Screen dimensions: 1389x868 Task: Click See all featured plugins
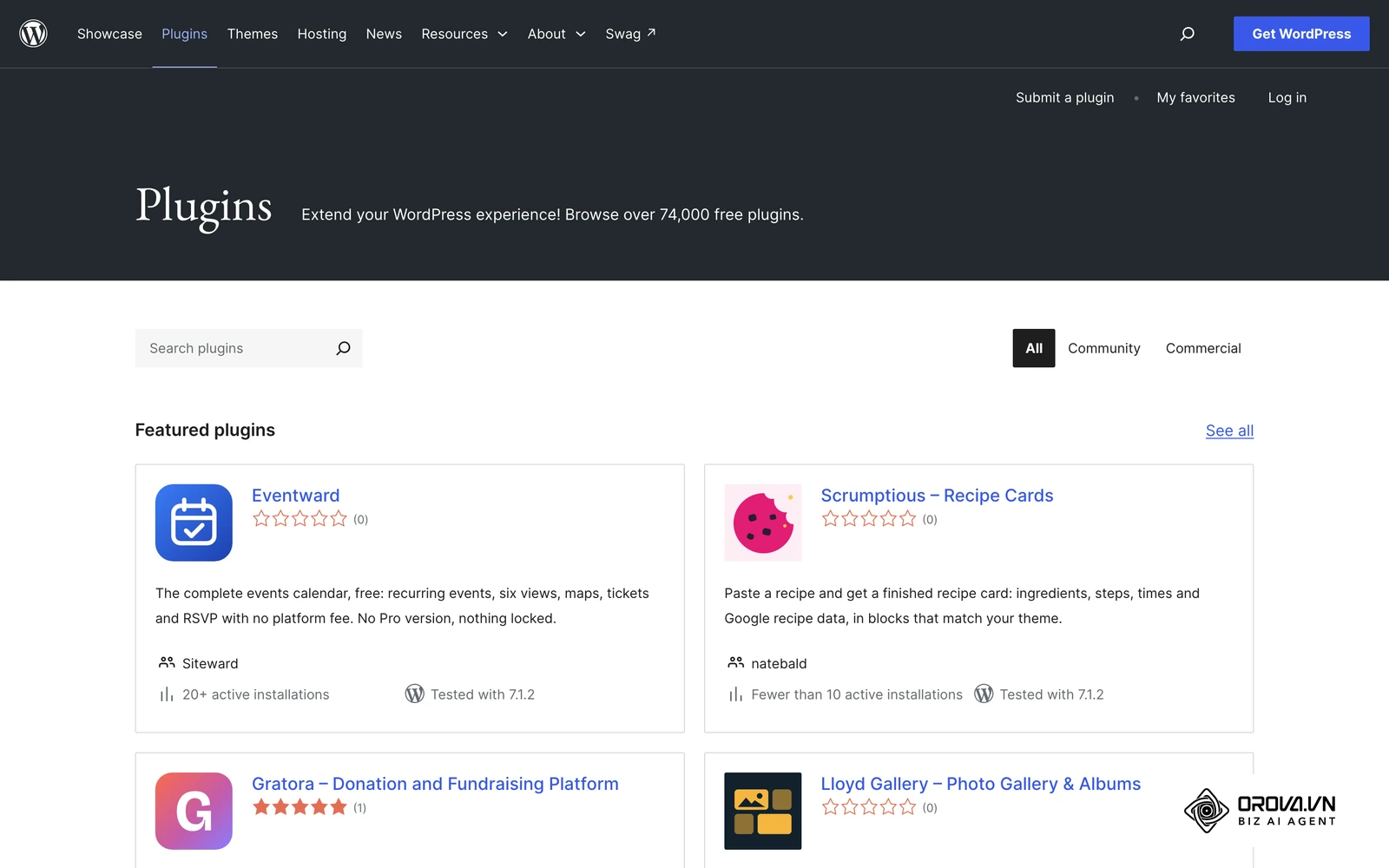[x=1229, y=431]
